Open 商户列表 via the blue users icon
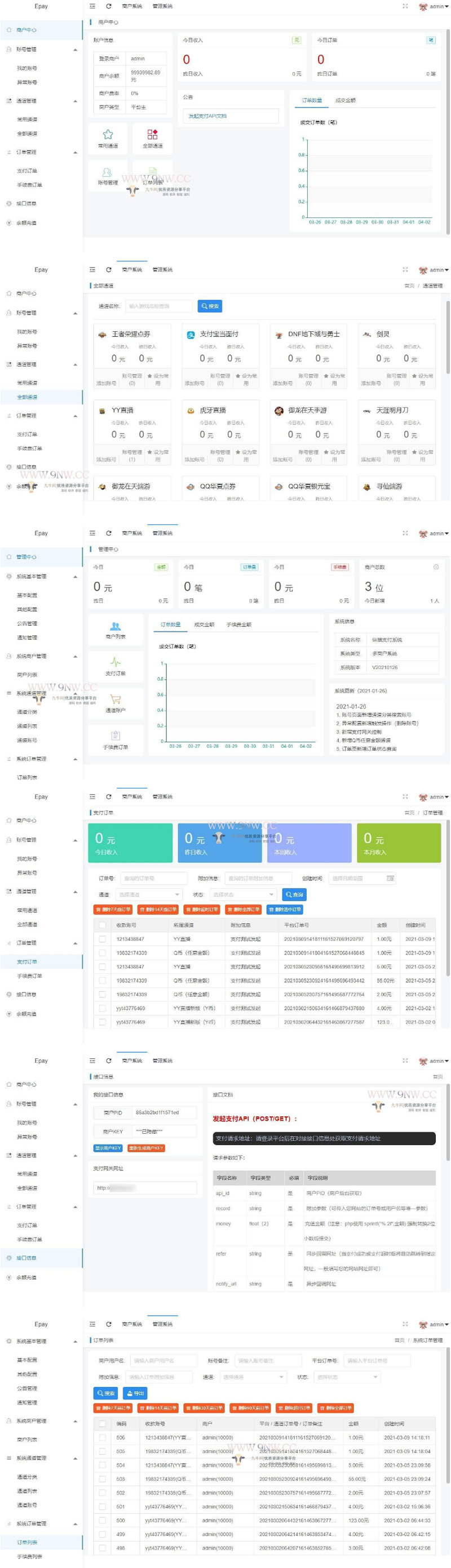The width and height of the screenshot is (451, 1568). pos(115,626)
